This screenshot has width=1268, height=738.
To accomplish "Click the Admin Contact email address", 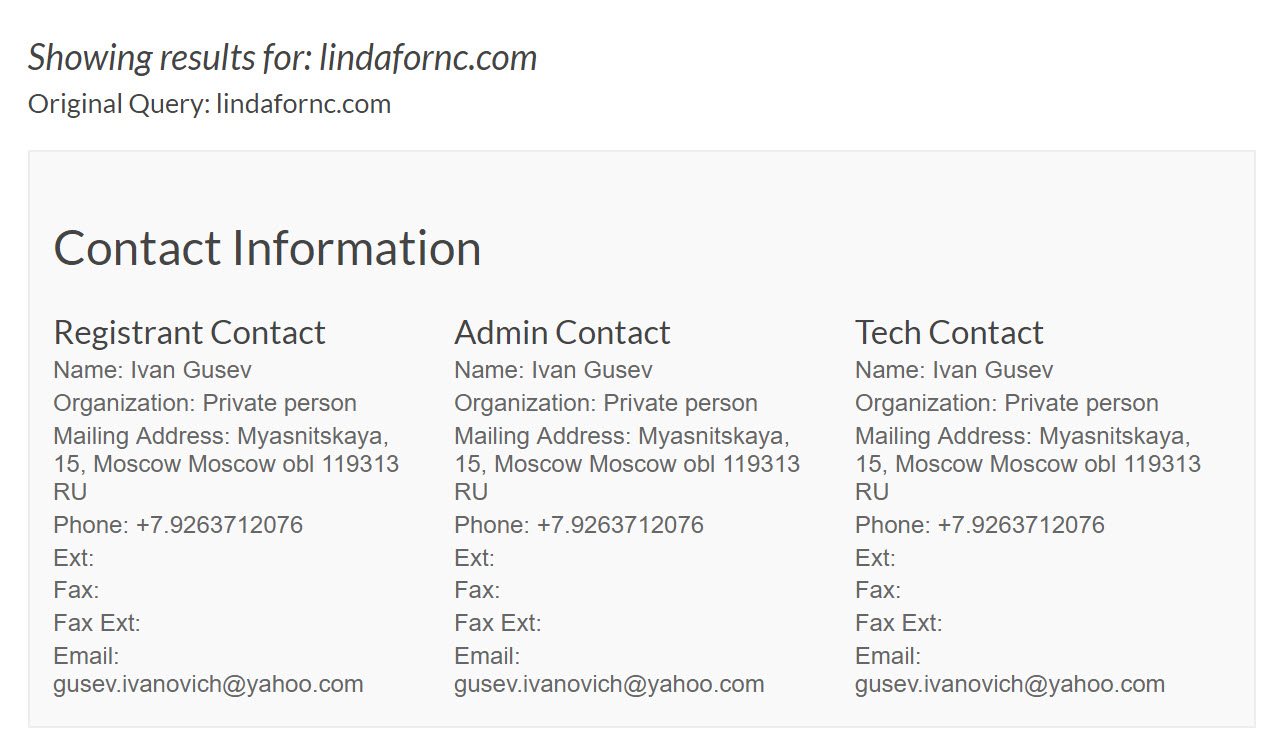I will click(609, 684).
